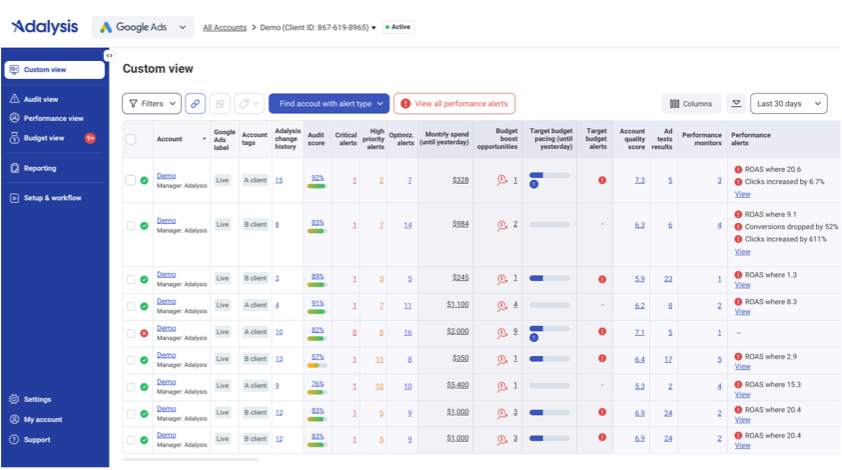Check the first Demo account row checkbox

131,180
